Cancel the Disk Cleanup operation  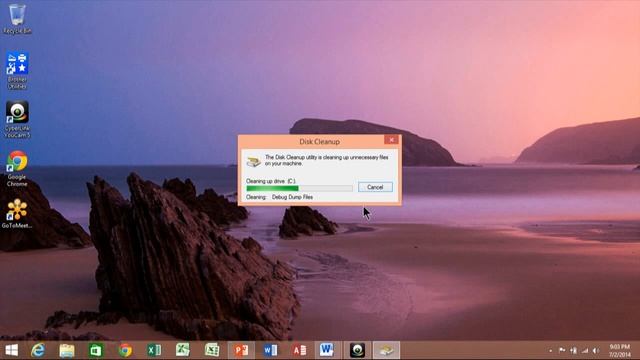coord(375,187)
